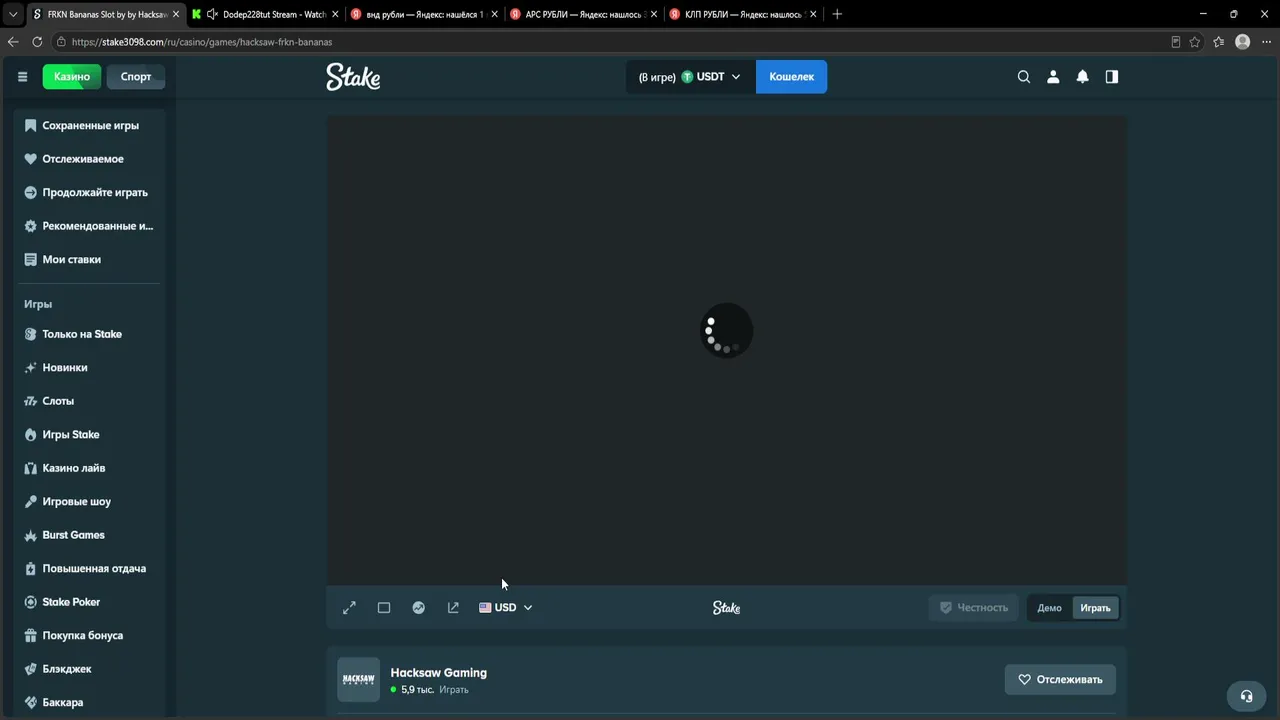Switch game to Играть mode

[x=1095, y=608]
